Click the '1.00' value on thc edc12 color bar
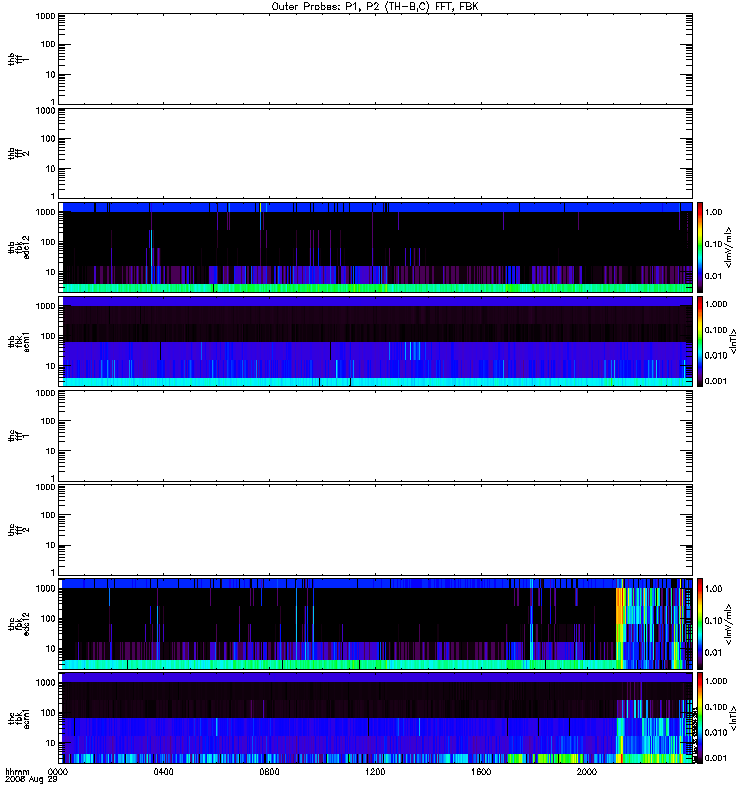The height and width of the screenshot is (800, 750). [x=713, y=588]
